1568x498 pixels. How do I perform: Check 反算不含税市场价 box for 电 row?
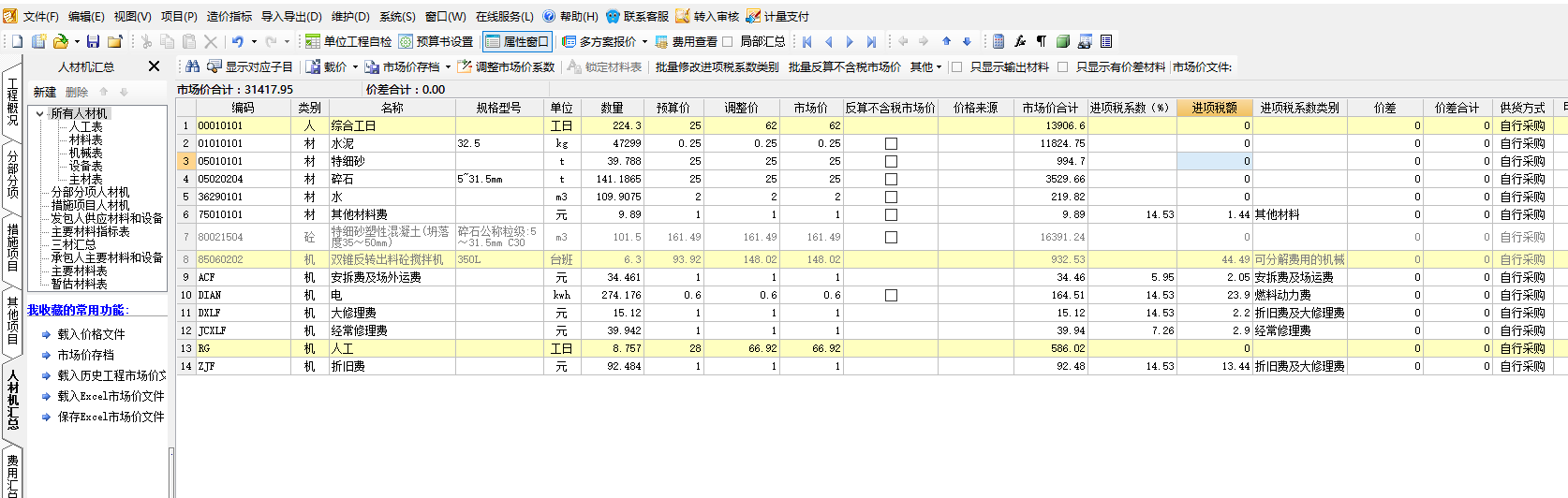point(891,295)
